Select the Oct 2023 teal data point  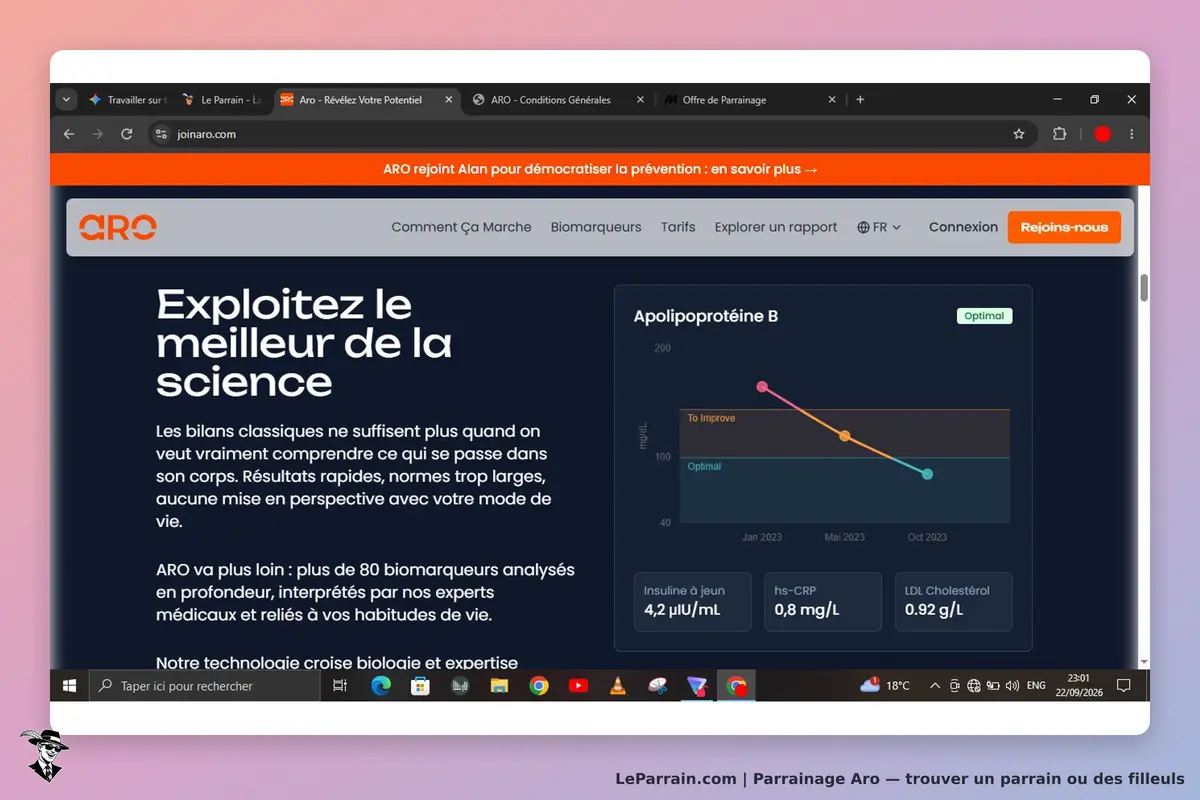click(927, 474)
